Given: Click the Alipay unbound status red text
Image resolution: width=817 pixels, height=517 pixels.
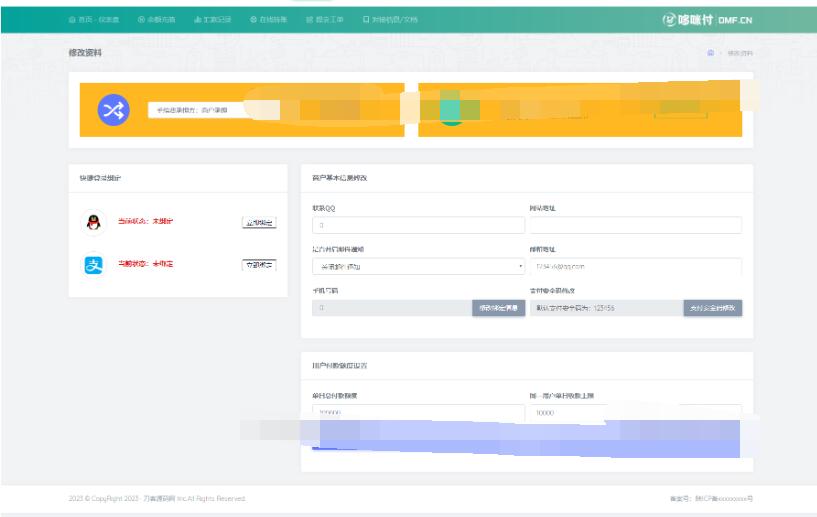Looking at the screenshot, I should (x=145, y=264).
